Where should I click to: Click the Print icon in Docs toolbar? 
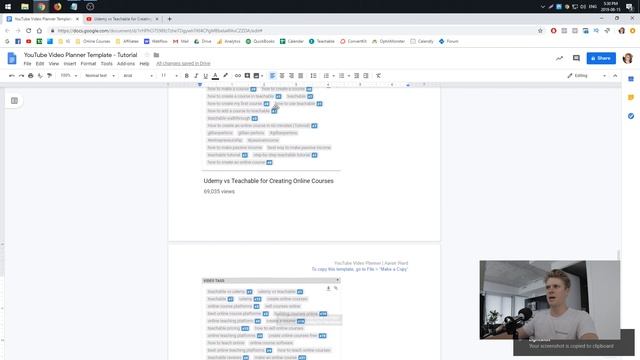click(x=31, y=76)
